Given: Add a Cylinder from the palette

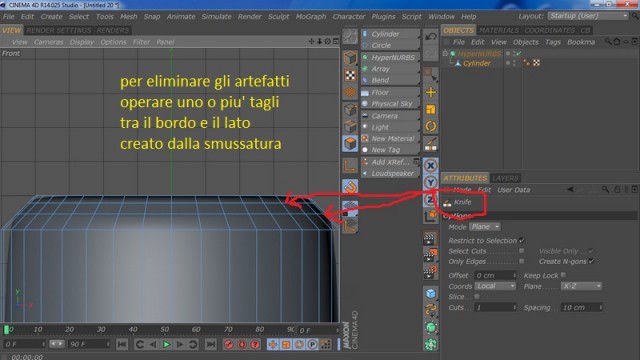Looking at the screenshot, I should coord(390,34).
